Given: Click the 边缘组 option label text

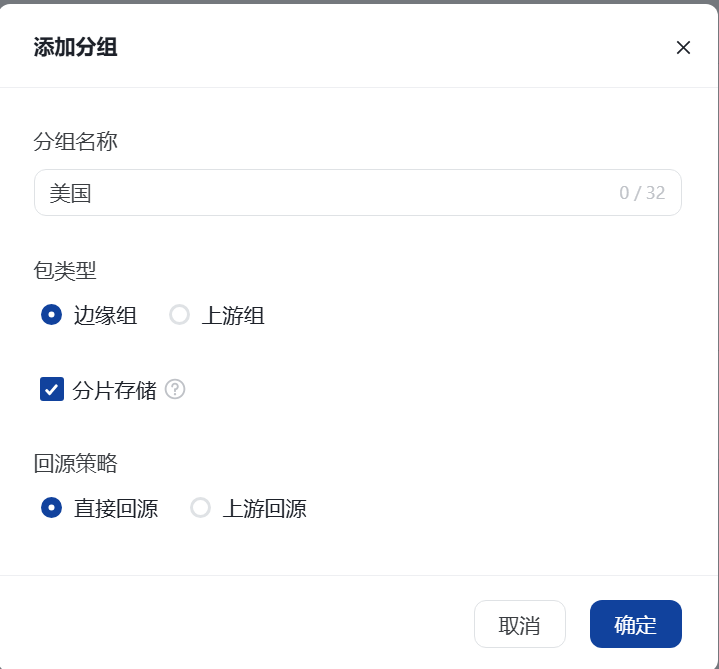Looking at the screenshot, I should [105, 316].
